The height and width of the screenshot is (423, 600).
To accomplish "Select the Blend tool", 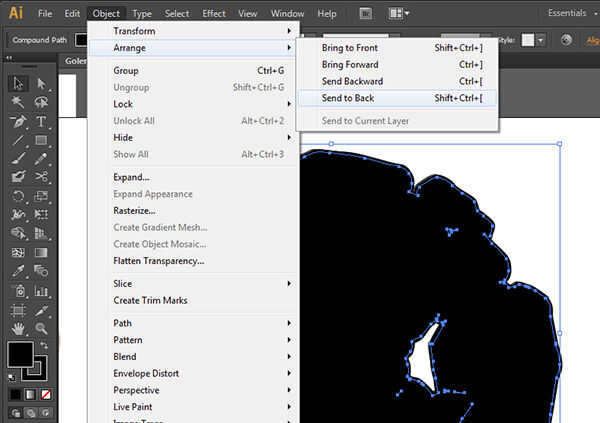I will pos(41,271).
